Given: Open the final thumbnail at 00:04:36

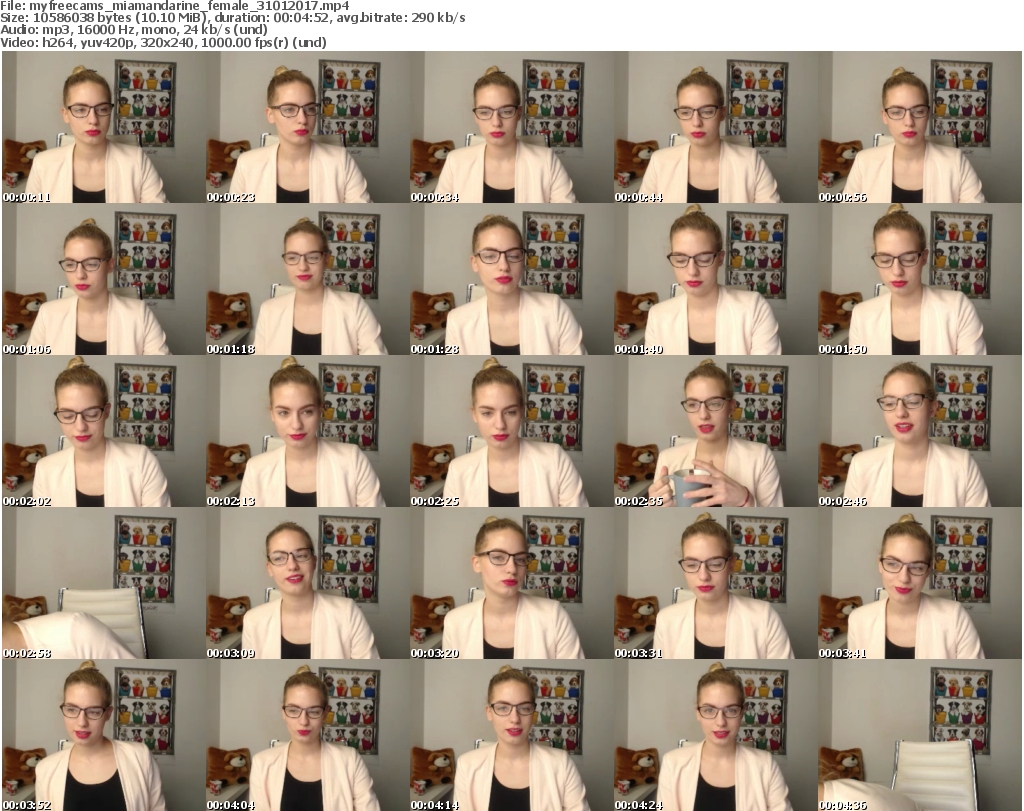Looking at the screenshot, I should point(919,737).
